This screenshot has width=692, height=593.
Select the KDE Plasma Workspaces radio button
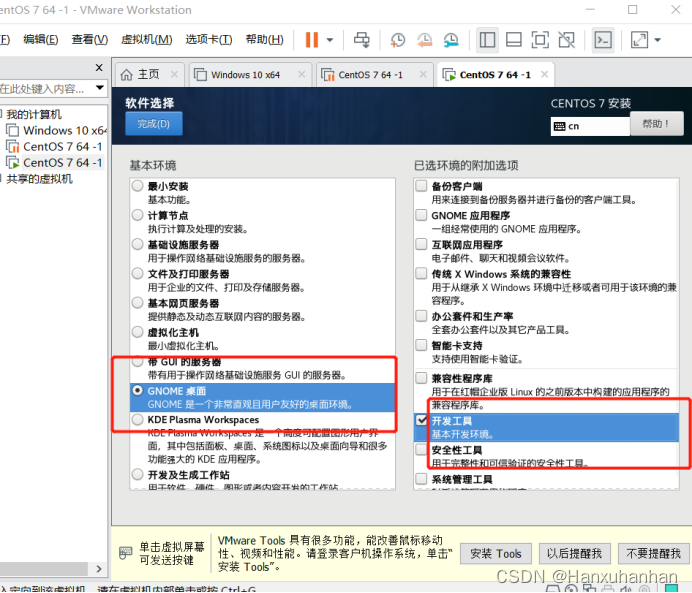[138, 419]
